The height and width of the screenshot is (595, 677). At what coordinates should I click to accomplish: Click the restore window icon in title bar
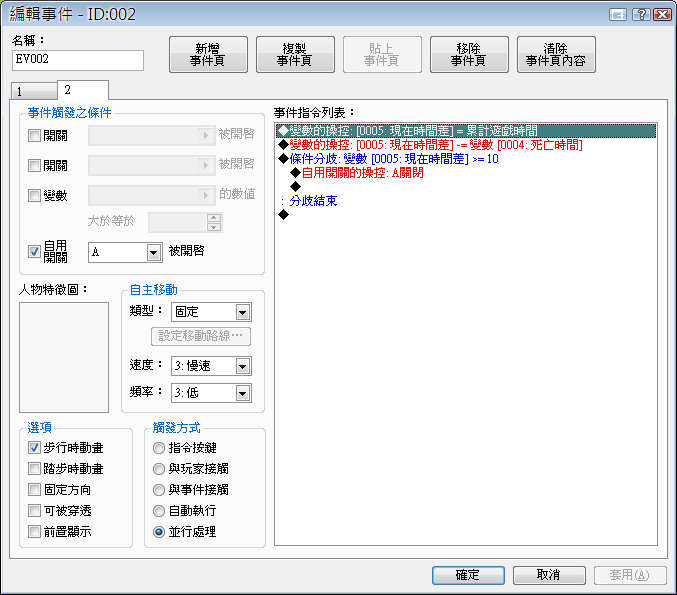click(x=618, y=15)
